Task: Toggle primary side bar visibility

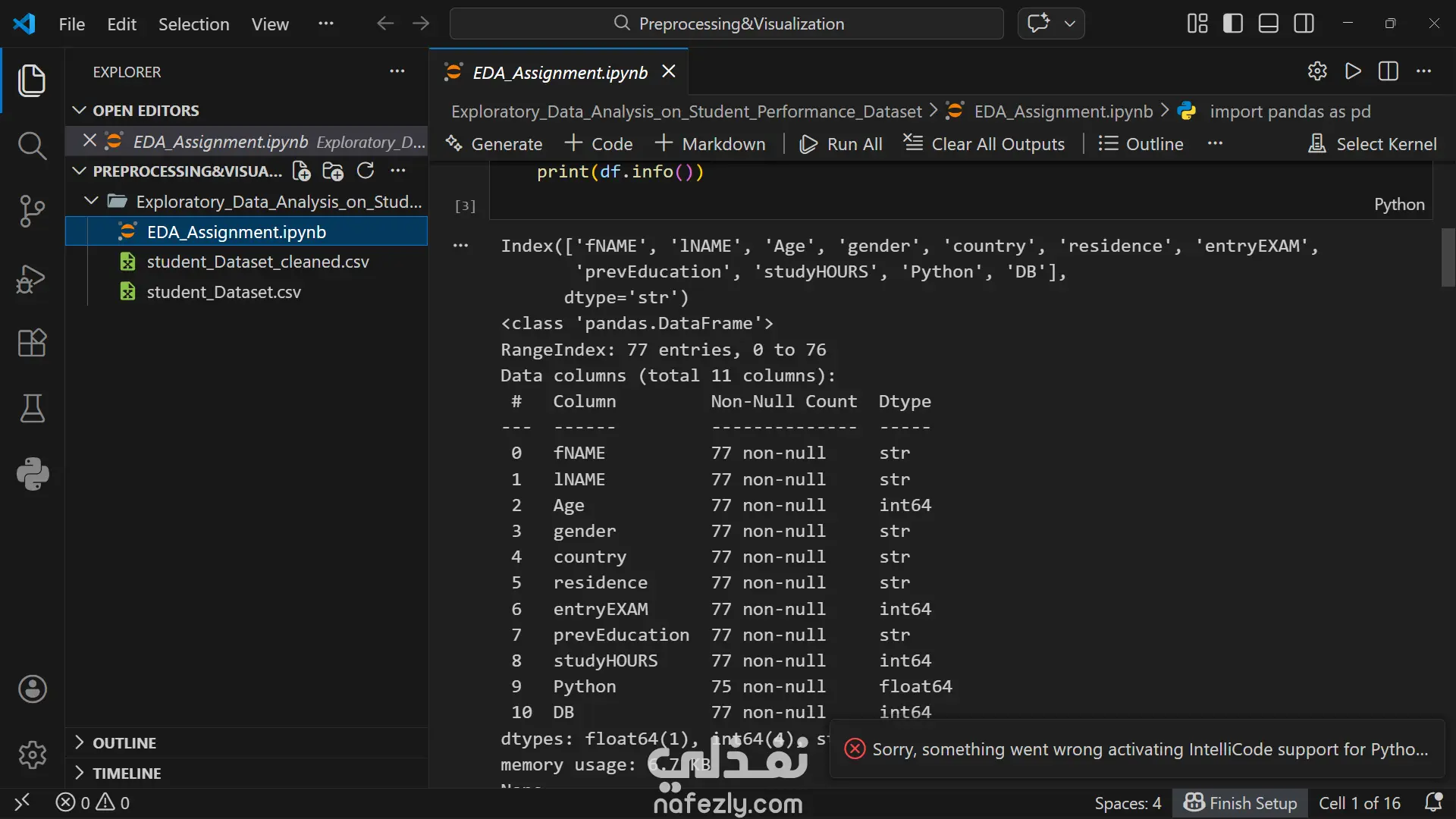Action: coord(1233,24)
